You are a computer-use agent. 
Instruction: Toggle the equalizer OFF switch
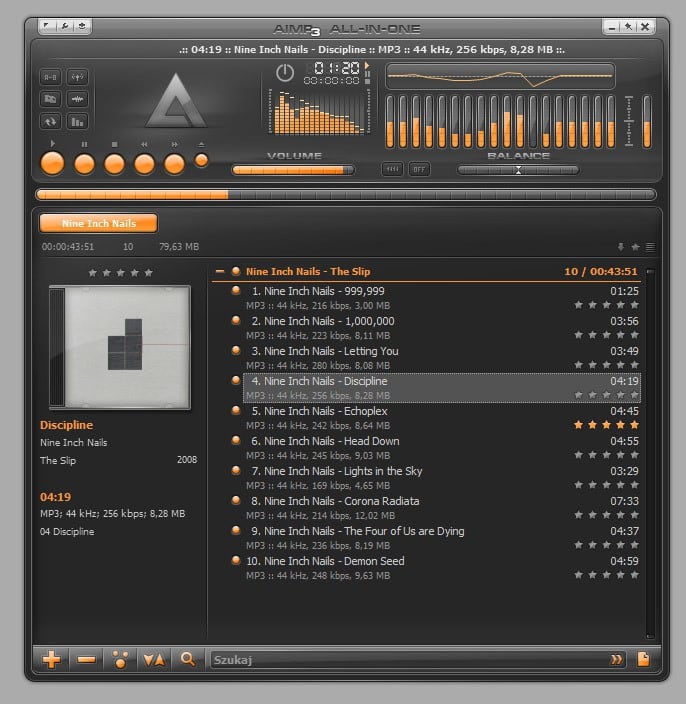[x=419, y=169]
